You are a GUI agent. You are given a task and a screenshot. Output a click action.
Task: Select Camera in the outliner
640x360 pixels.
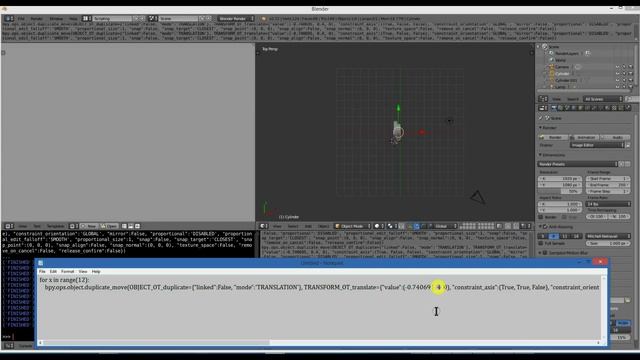pos(562,67)
